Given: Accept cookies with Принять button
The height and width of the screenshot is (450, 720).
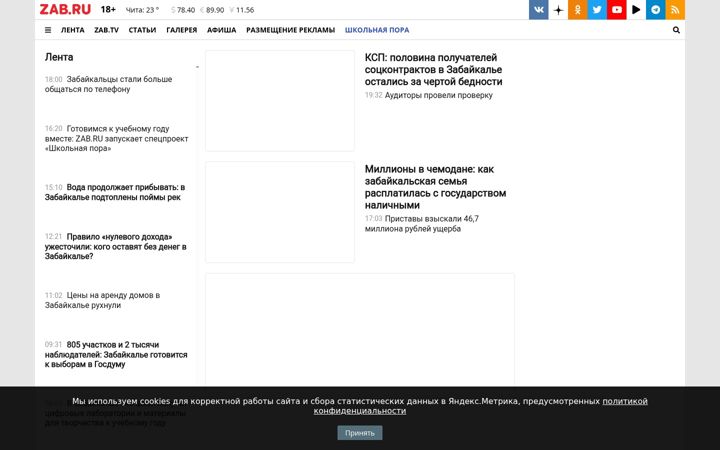Looking at the screenshot, I should [360, 433].
